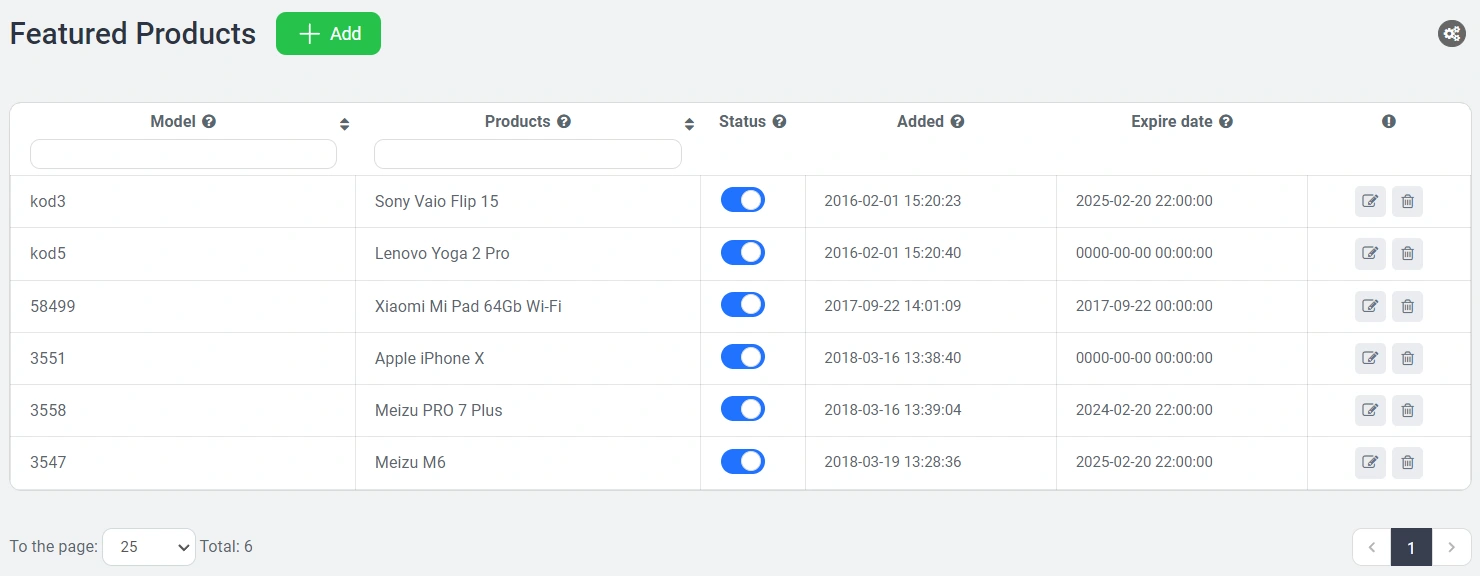Click next page arrow in pagination
Viewport: 1480px width, 576px height.
[x=1451, y=547]
